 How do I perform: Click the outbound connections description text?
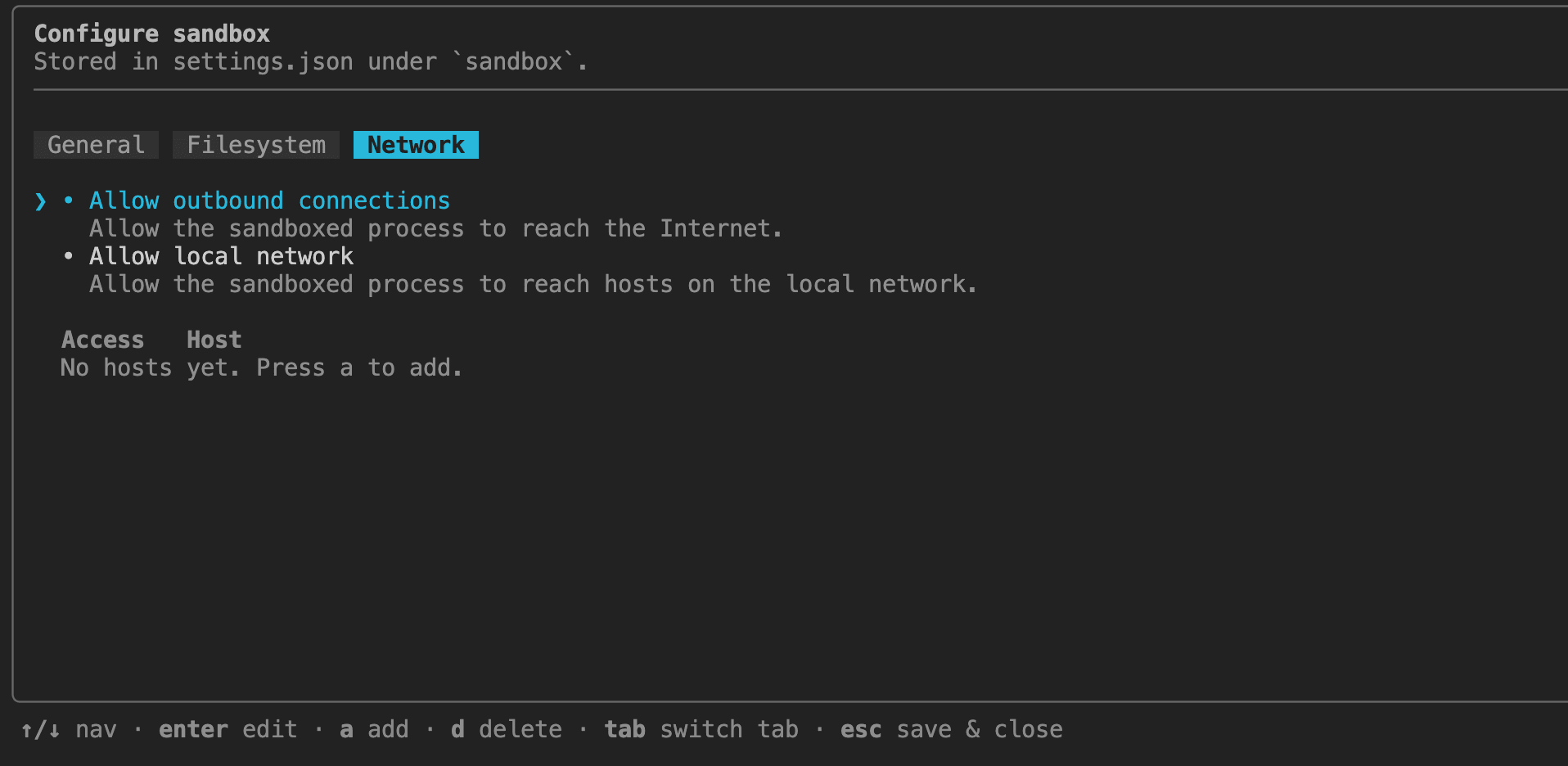coord(436,228)
